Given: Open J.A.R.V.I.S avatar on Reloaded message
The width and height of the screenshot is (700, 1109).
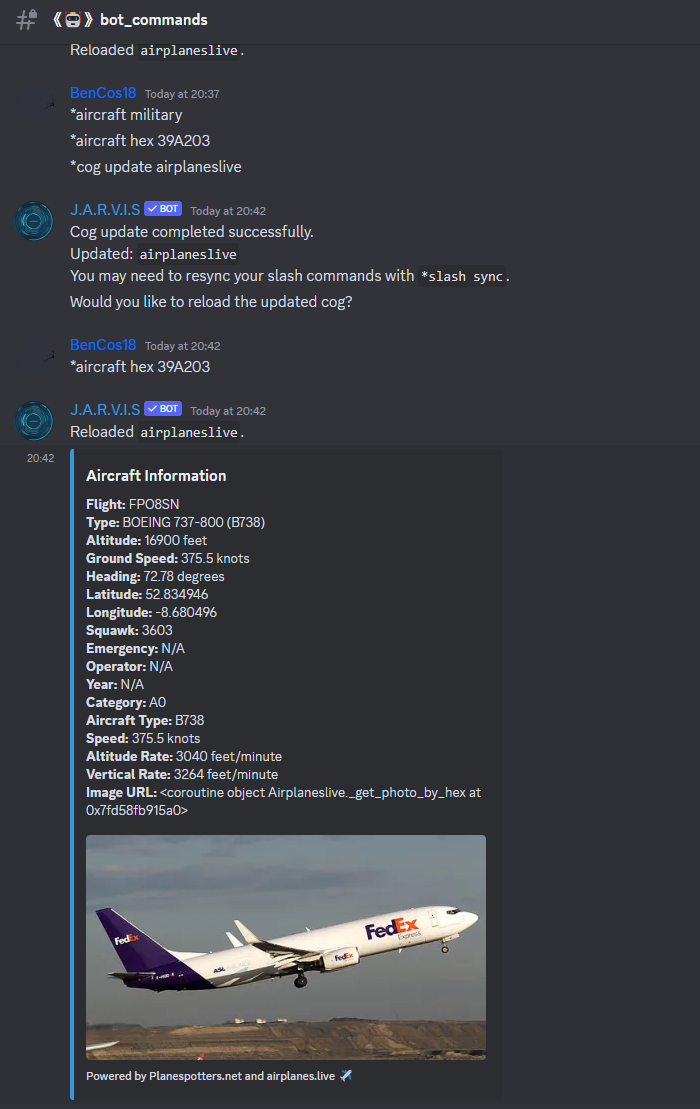Looking at the screenshot, I should click(34, 421).
